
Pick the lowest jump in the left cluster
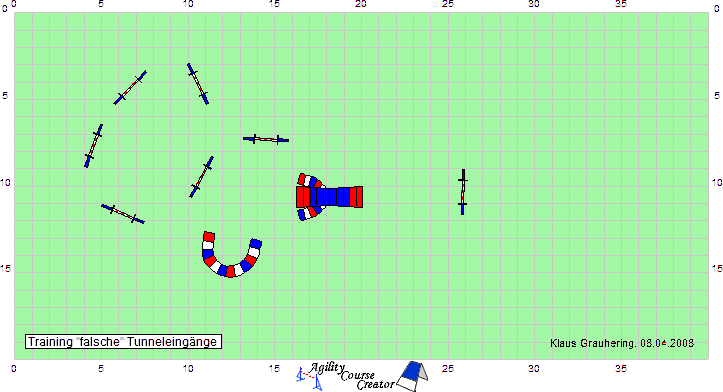pyautogui.click(x=123, y=214)
